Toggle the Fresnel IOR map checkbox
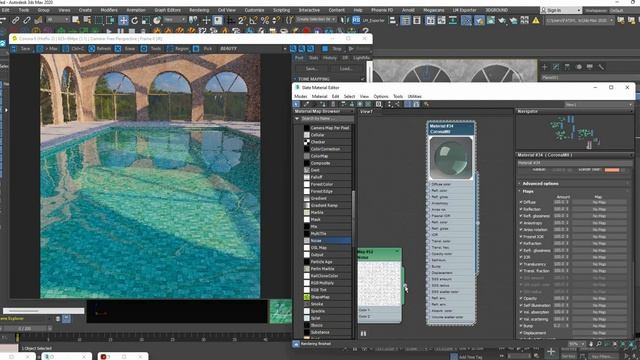Image resolution: width=640 pixels, height=360 pixels. click(521, 236)
